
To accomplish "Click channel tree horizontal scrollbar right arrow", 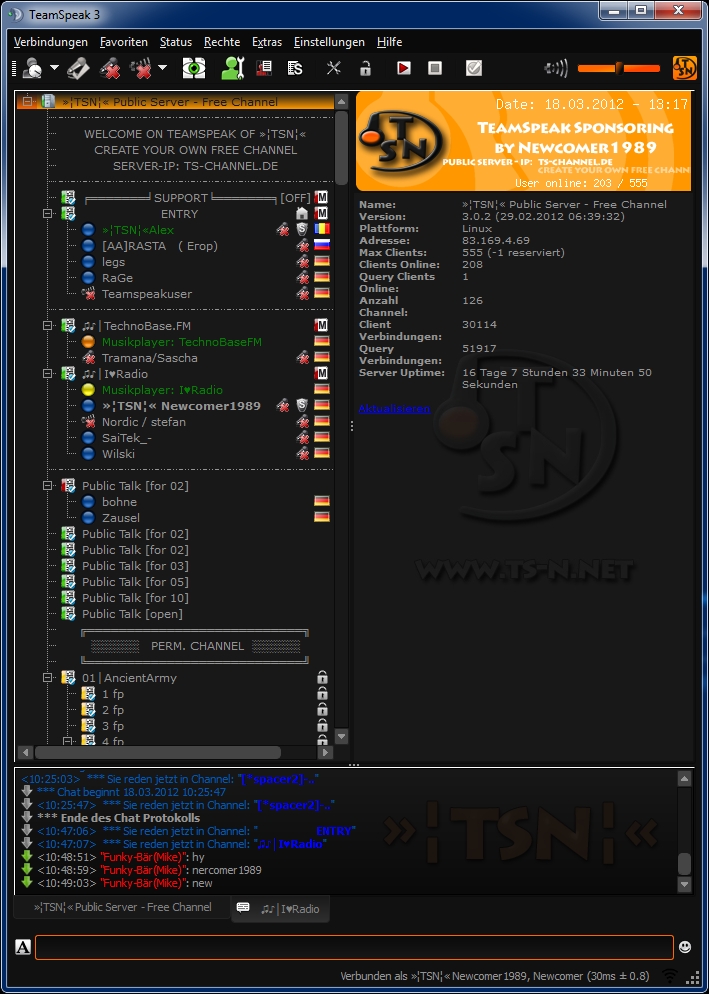I will (x=325, y=752).
